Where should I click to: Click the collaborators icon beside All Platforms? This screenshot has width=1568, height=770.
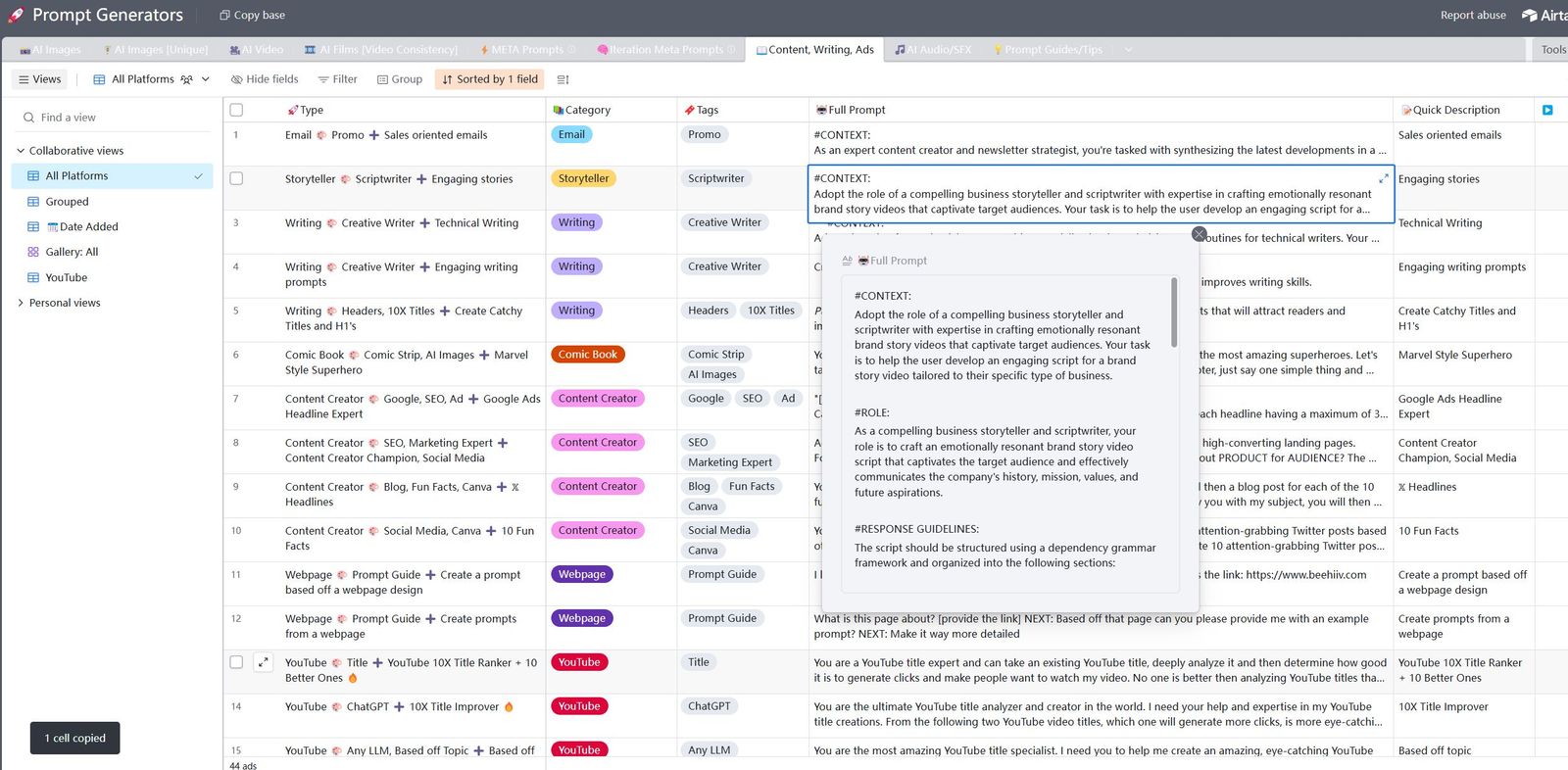coord(186,79)
